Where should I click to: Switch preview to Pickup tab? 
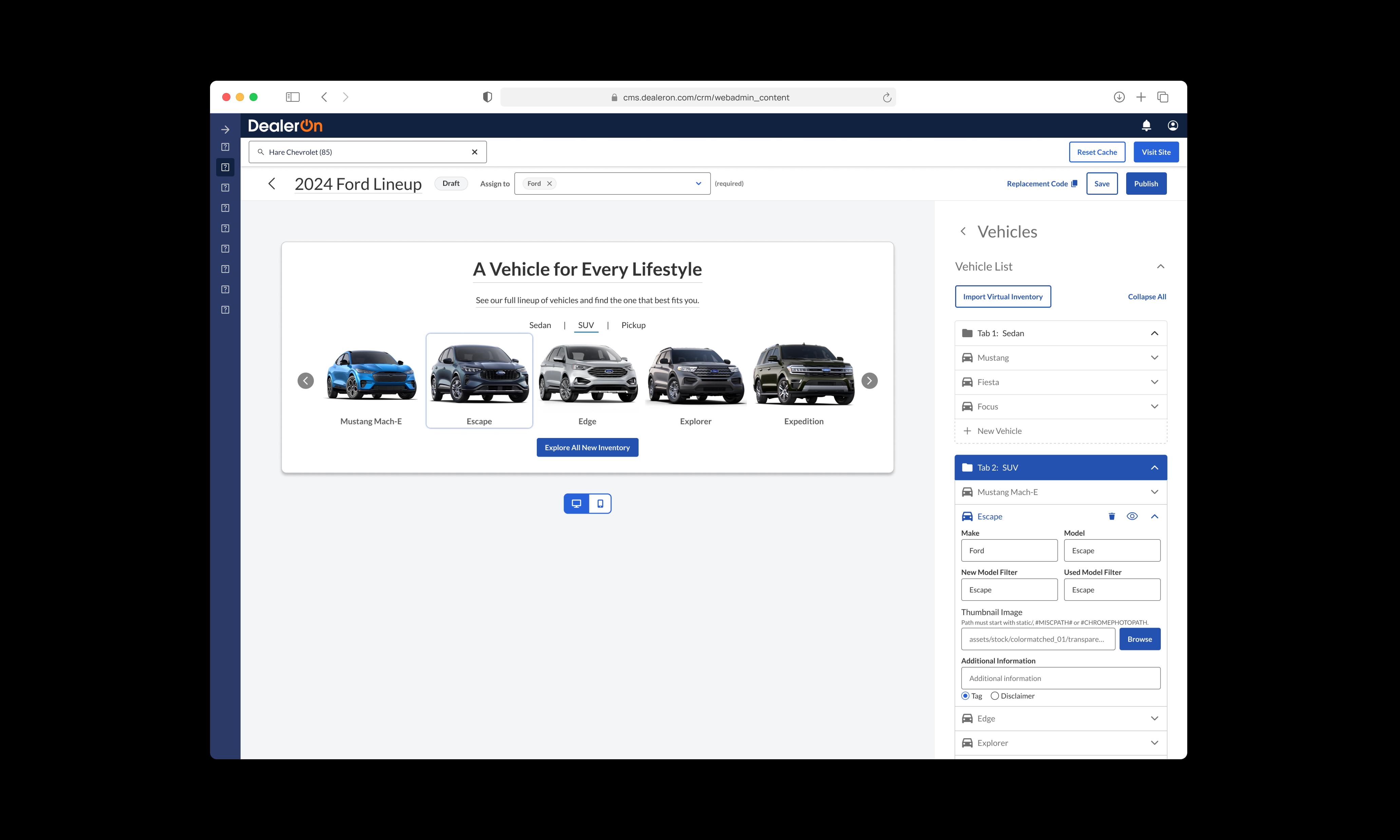pos(633,325)
